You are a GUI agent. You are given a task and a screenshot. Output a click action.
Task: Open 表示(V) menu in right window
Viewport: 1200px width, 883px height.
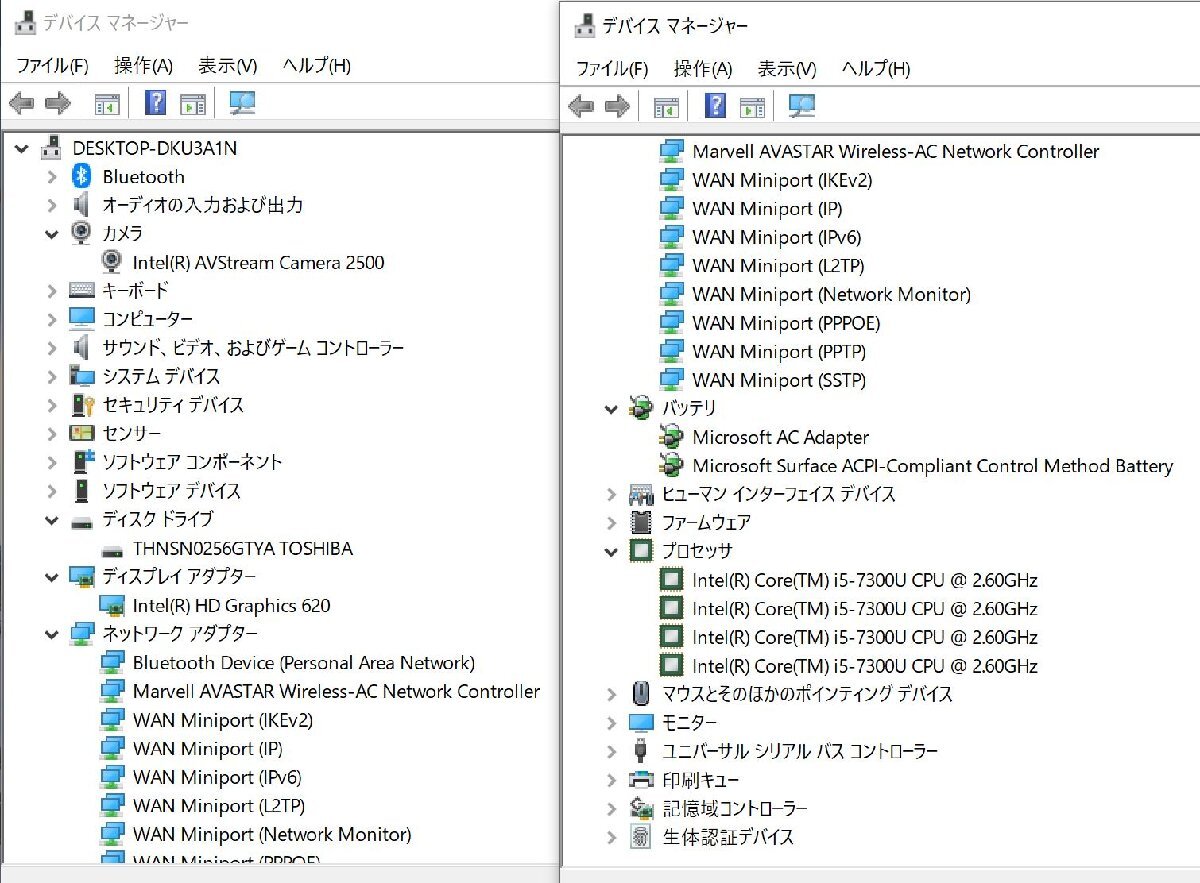pos(787,69)
